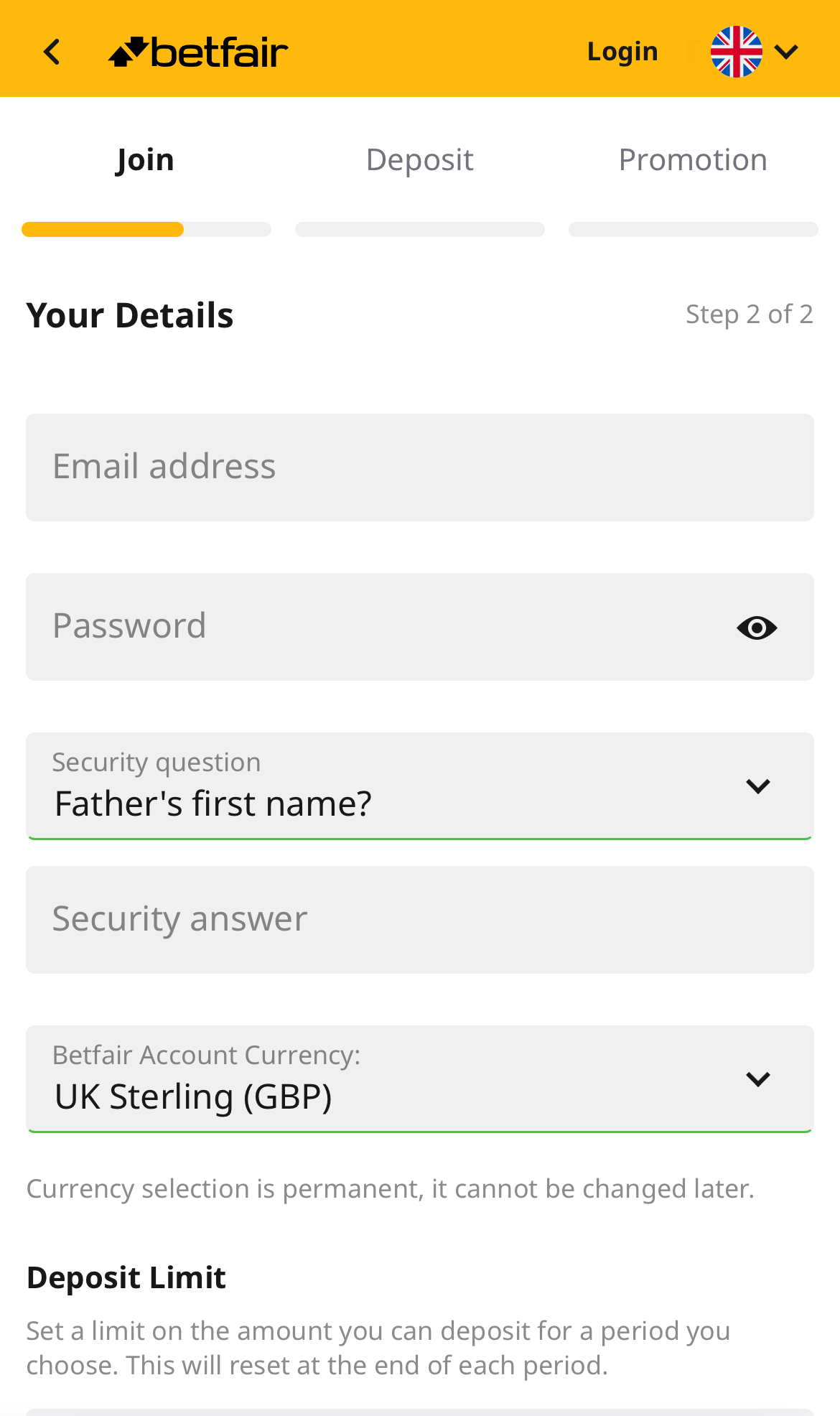Click the Betfair logo
The image size is (840, 1416).
[x=197, y=50]
